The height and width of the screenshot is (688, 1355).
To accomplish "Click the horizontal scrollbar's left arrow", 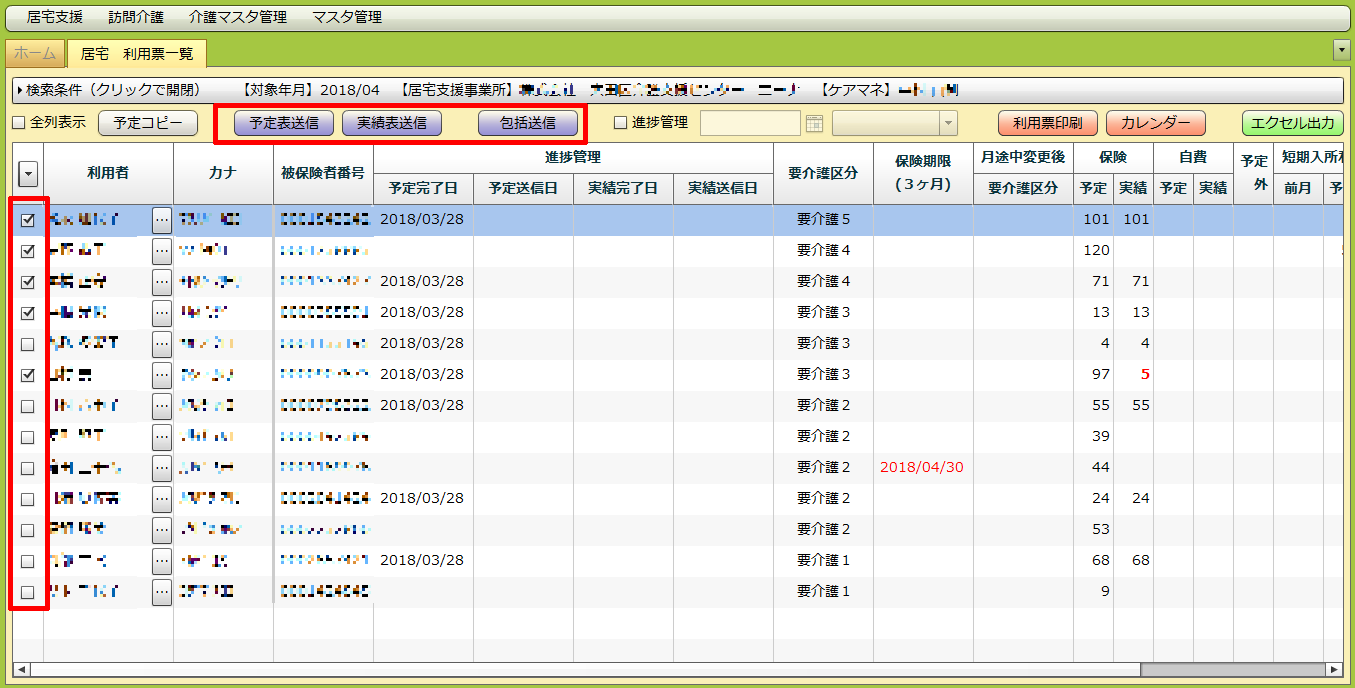I will click(x=20, y=669).
